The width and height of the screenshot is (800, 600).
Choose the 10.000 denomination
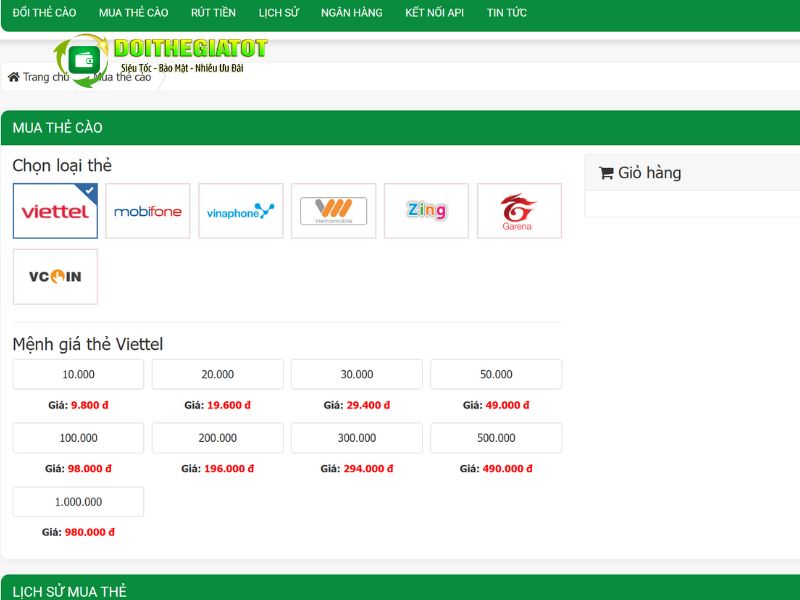[x=79, y=374]
